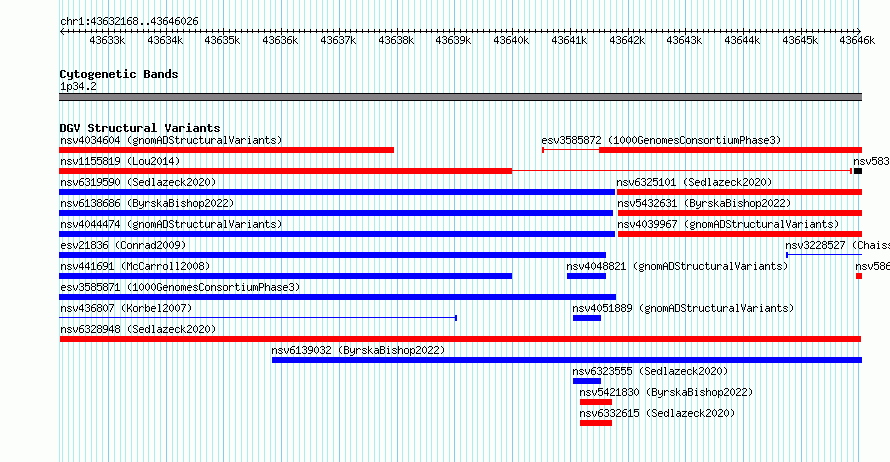Screen dimensions: 890x462
Task: Click nsv4048821 gnomAD variant label
Action: [677, 266]
